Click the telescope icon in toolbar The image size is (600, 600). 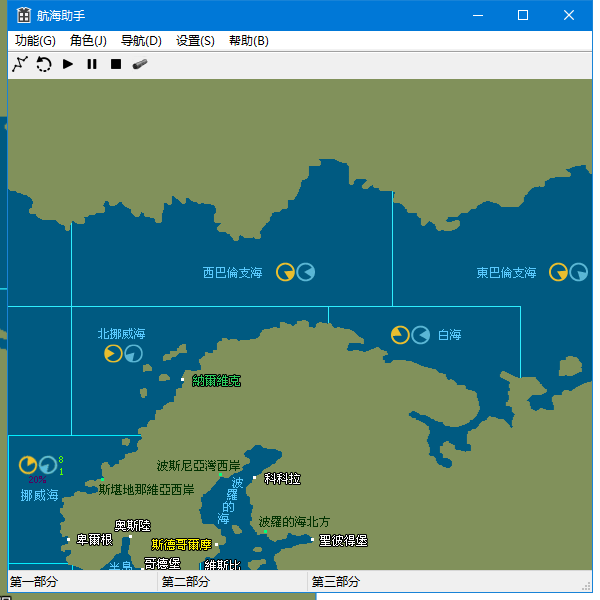(x=140, y=64)
